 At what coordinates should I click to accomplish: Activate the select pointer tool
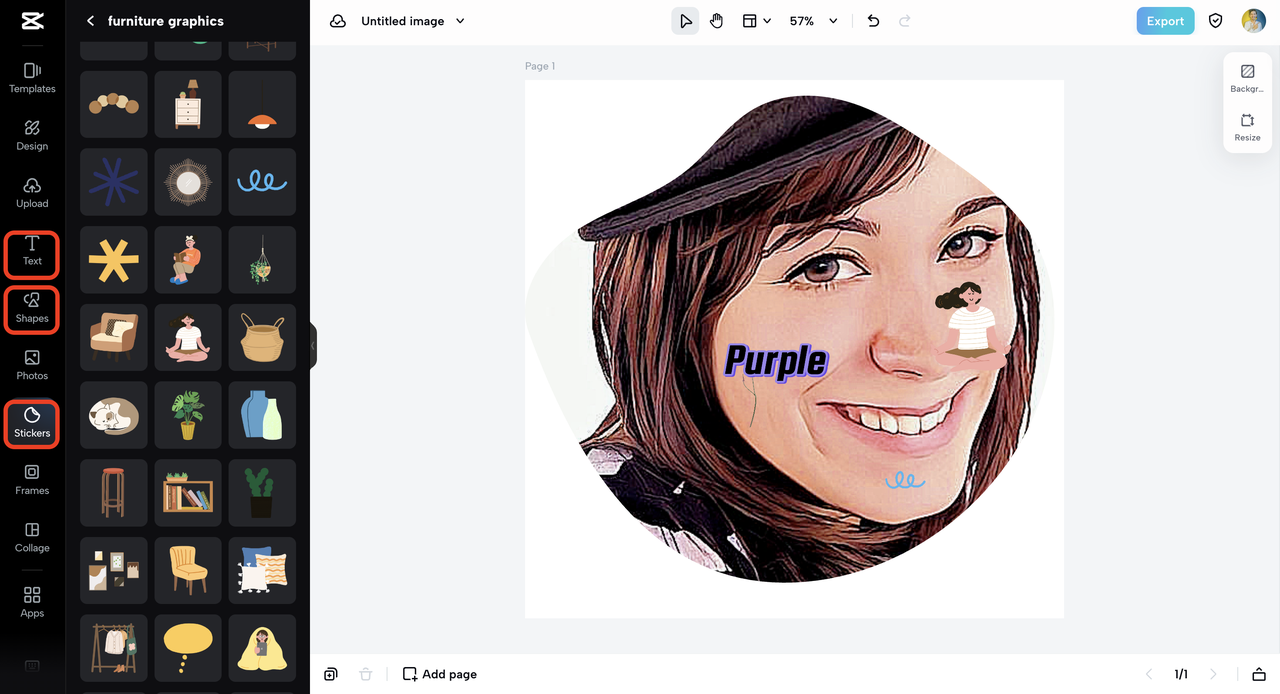tap(685, 21)
